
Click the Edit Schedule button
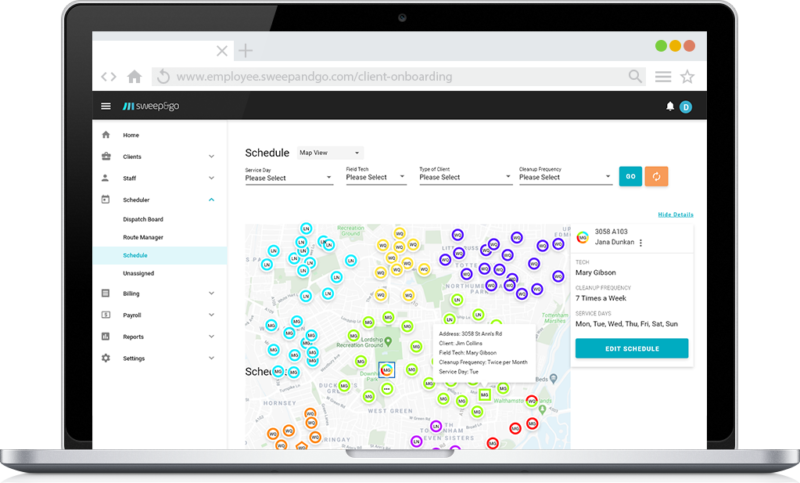631,348
